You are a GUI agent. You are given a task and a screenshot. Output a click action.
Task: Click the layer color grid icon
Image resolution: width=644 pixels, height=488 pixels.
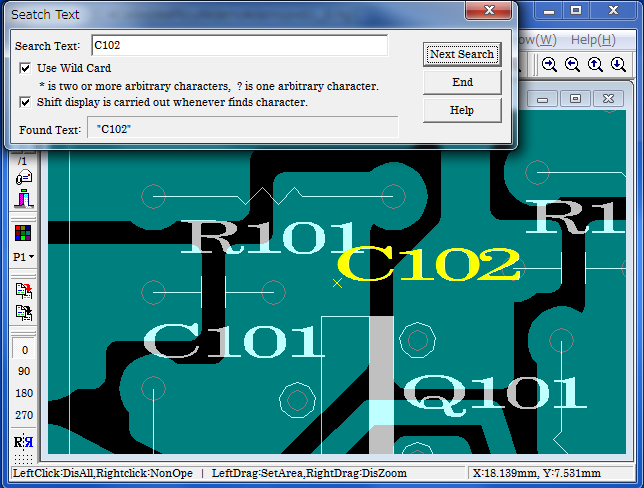(24, 233)
